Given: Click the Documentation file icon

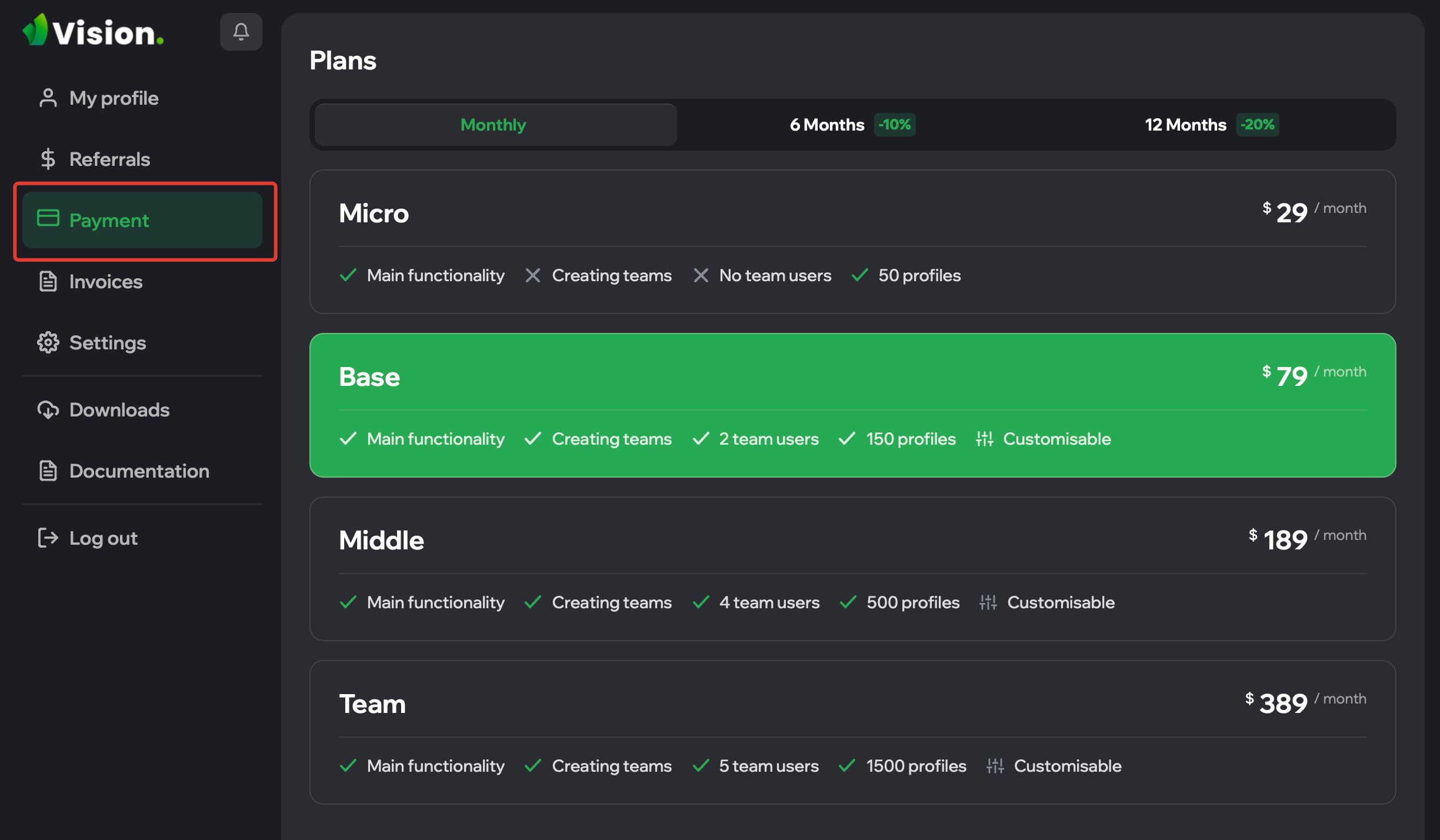Looking at the screenshot, I should [x=48, y=471].
